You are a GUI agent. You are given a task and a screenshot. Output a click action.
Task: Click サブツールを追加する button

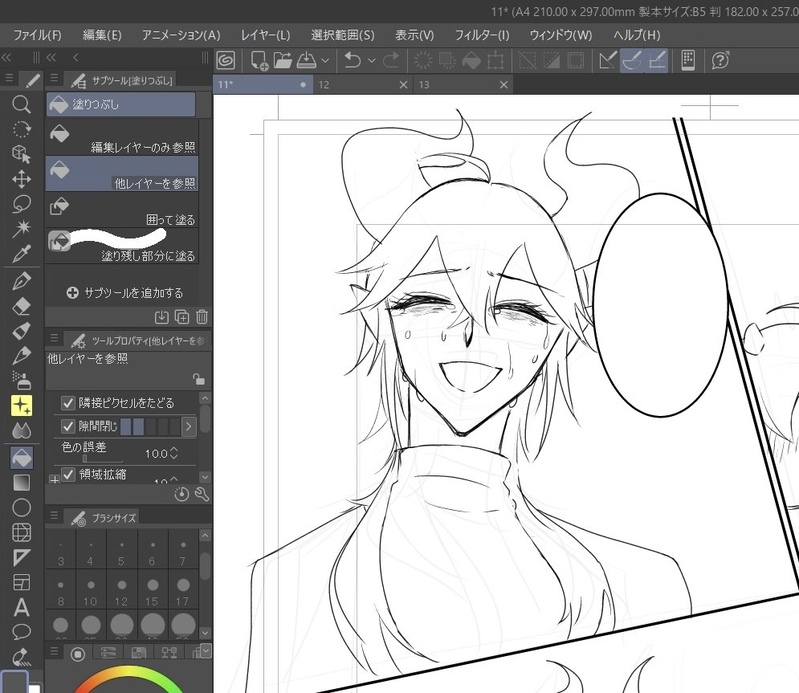pos(125,293)
